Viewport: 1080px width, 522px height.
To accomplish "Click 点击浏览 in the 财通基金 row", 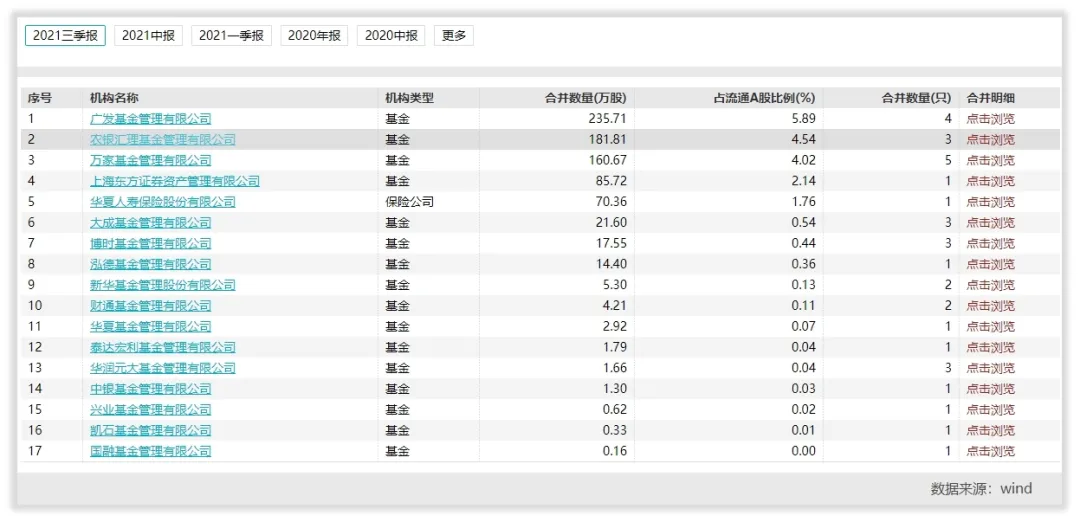I will pos(990,306).
